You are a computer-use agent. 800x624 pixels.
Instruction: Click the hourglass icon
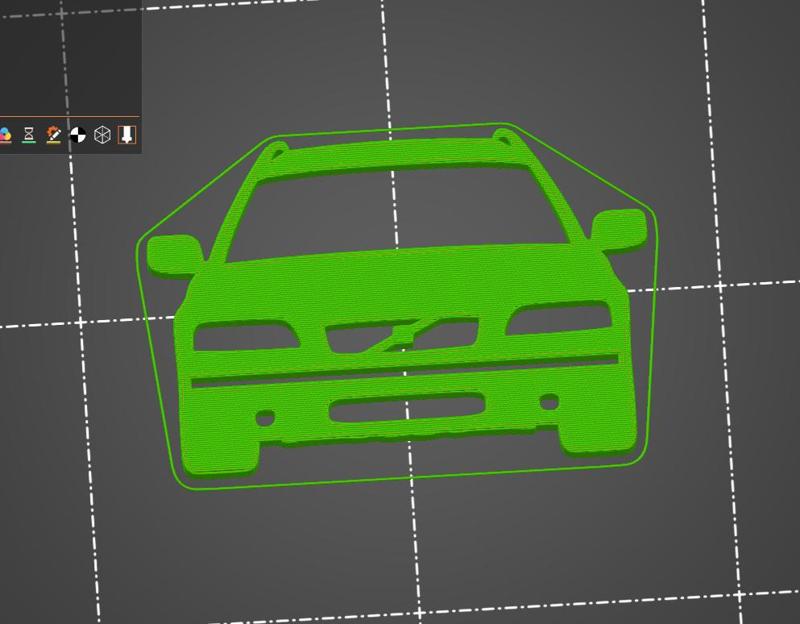(29, 135)
